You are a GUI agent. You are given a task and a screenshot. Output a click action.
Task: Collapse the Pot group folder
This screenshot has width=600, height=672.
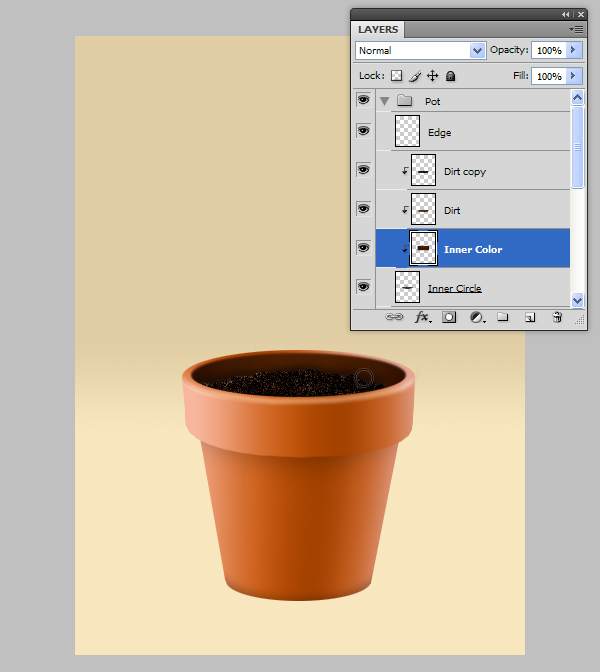[384, 101]
